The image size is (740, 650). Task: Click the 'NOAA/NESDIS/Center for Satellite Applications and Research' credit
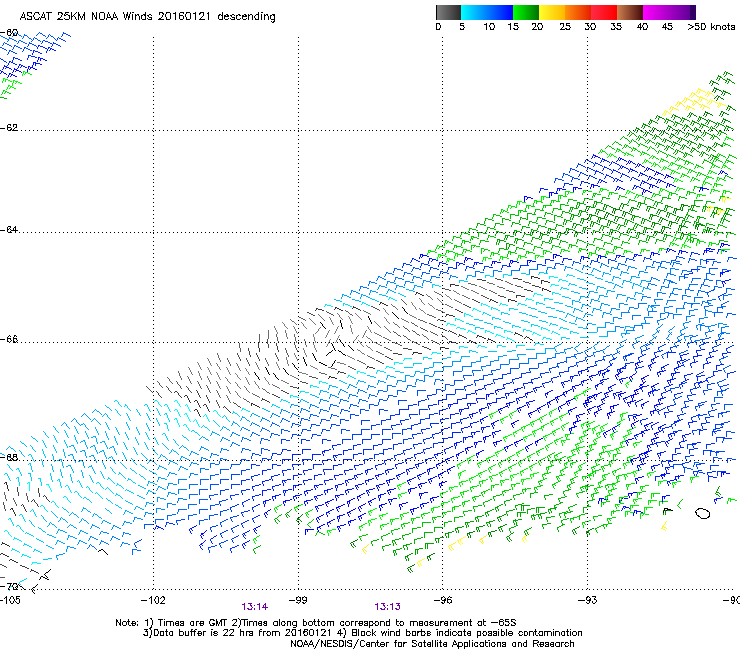[432, 644]
